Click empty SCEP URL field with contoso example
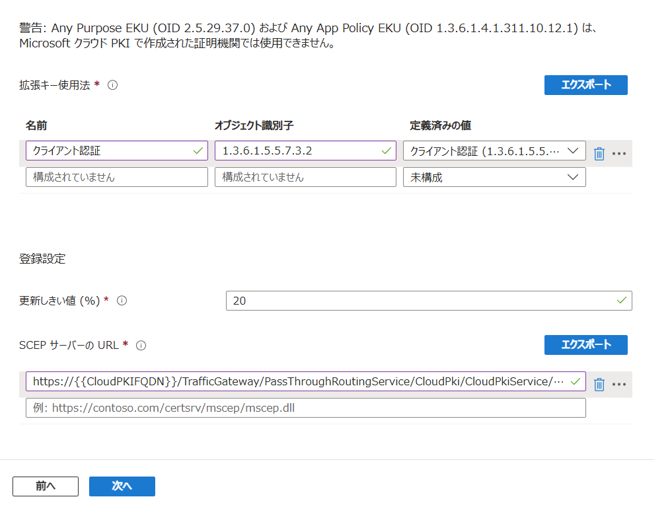Screen dimensions: 654x510 (305, 408)
